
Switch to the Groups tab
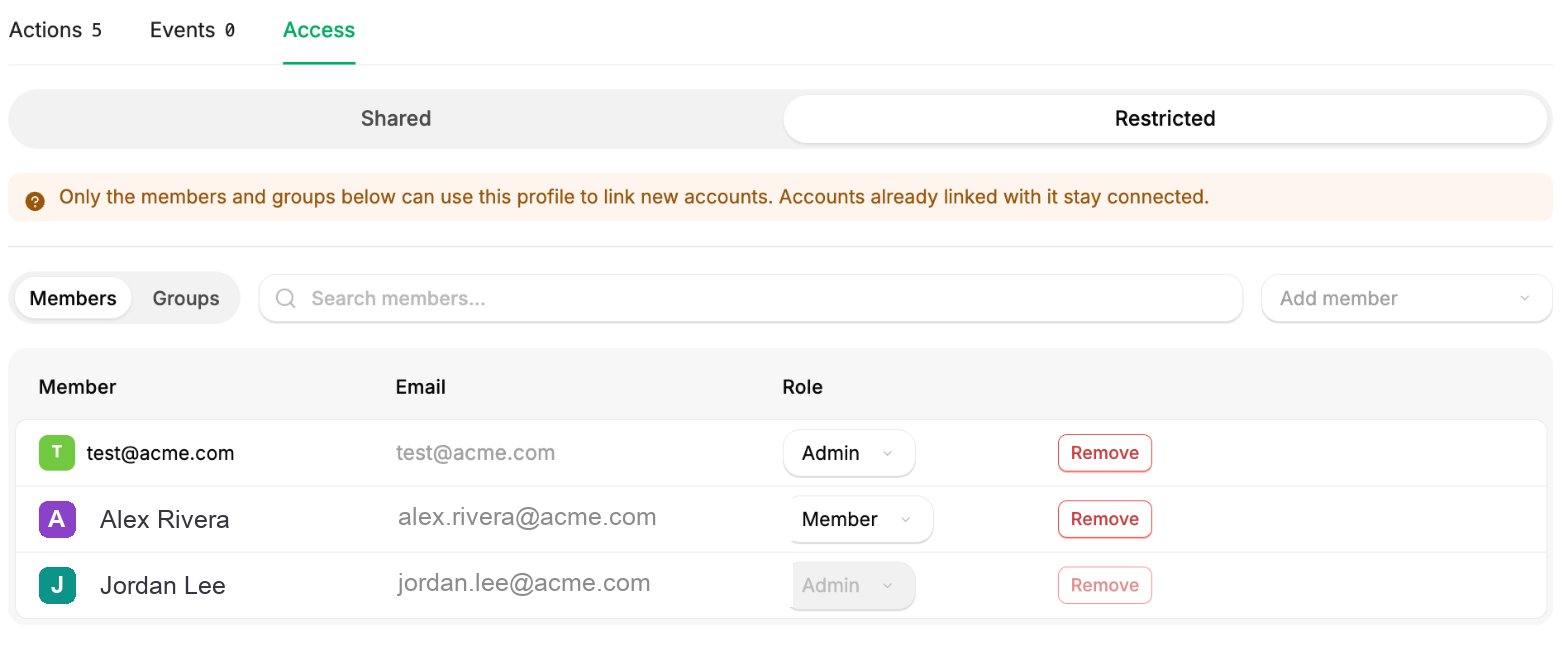[x=186, y=298]
